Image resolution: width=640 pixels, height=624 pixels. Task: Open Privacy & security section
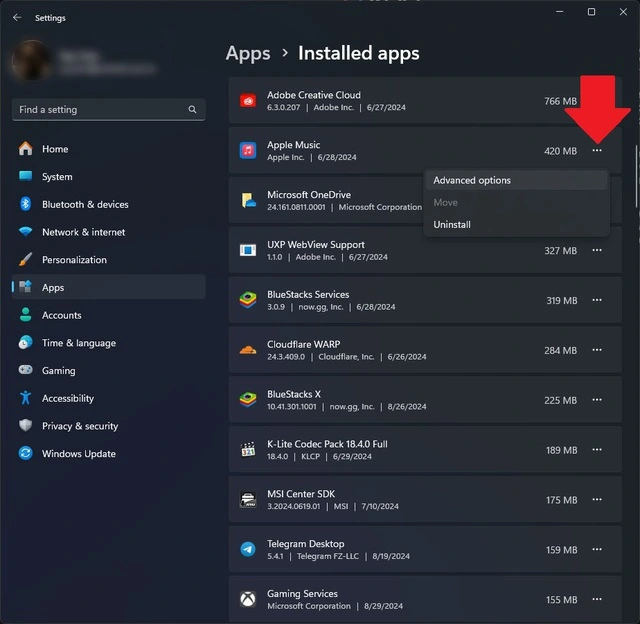[x=108, y=426]
